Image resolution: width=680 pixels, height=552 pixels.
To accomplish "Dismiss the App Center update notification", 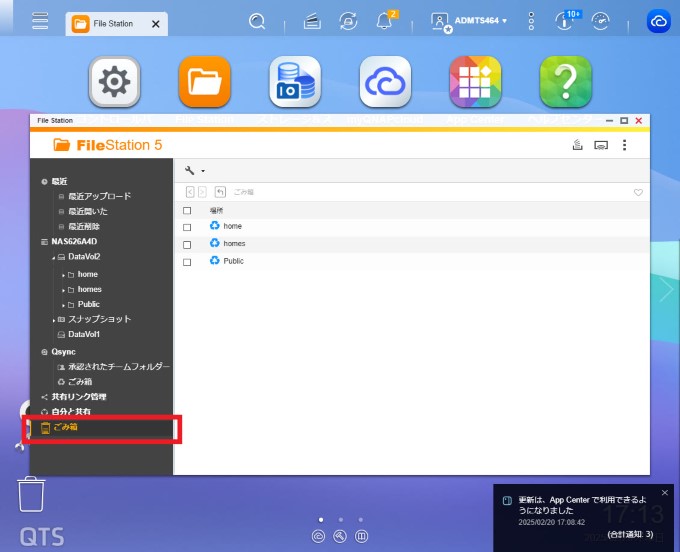I will [x=665, y=493].
